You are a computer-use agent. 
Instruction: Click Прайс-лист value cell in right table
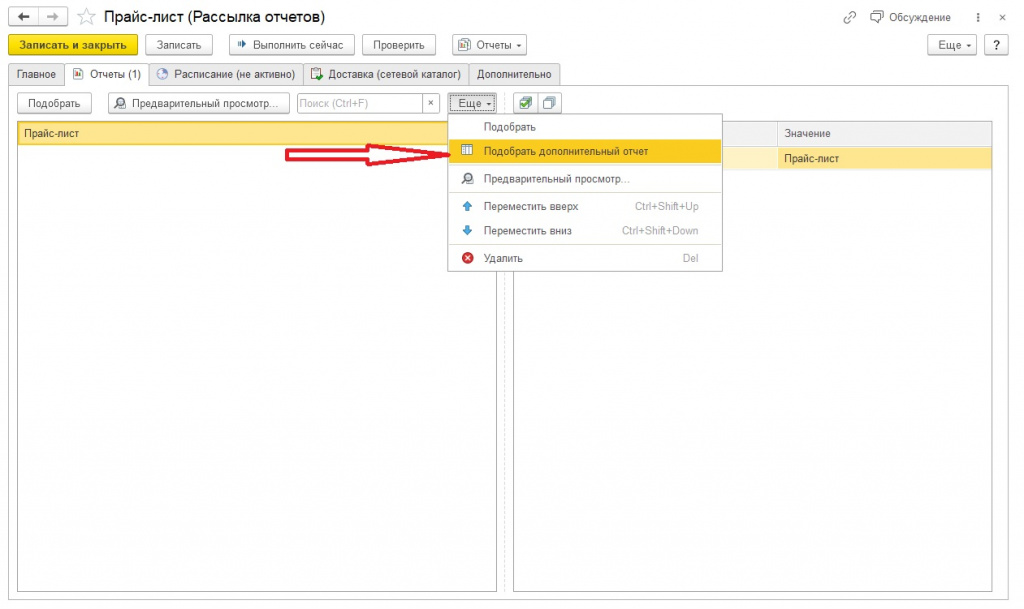pos(884,159)
